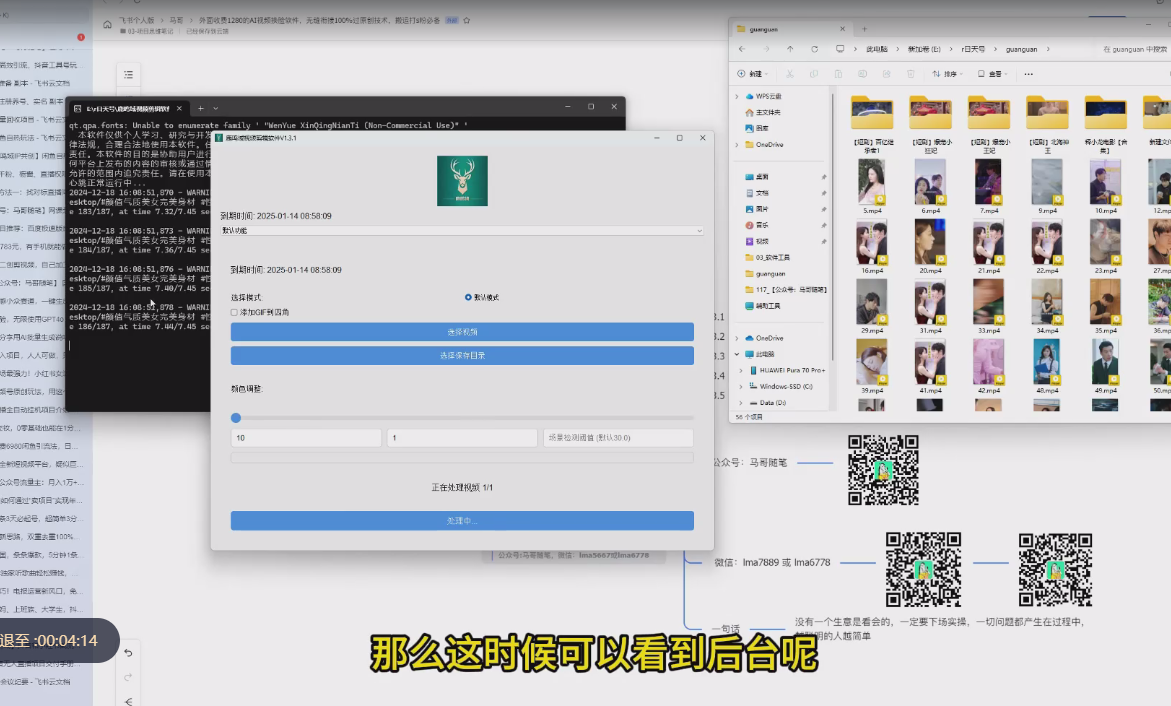Select the 默认模式 radio button

(468, 296)
